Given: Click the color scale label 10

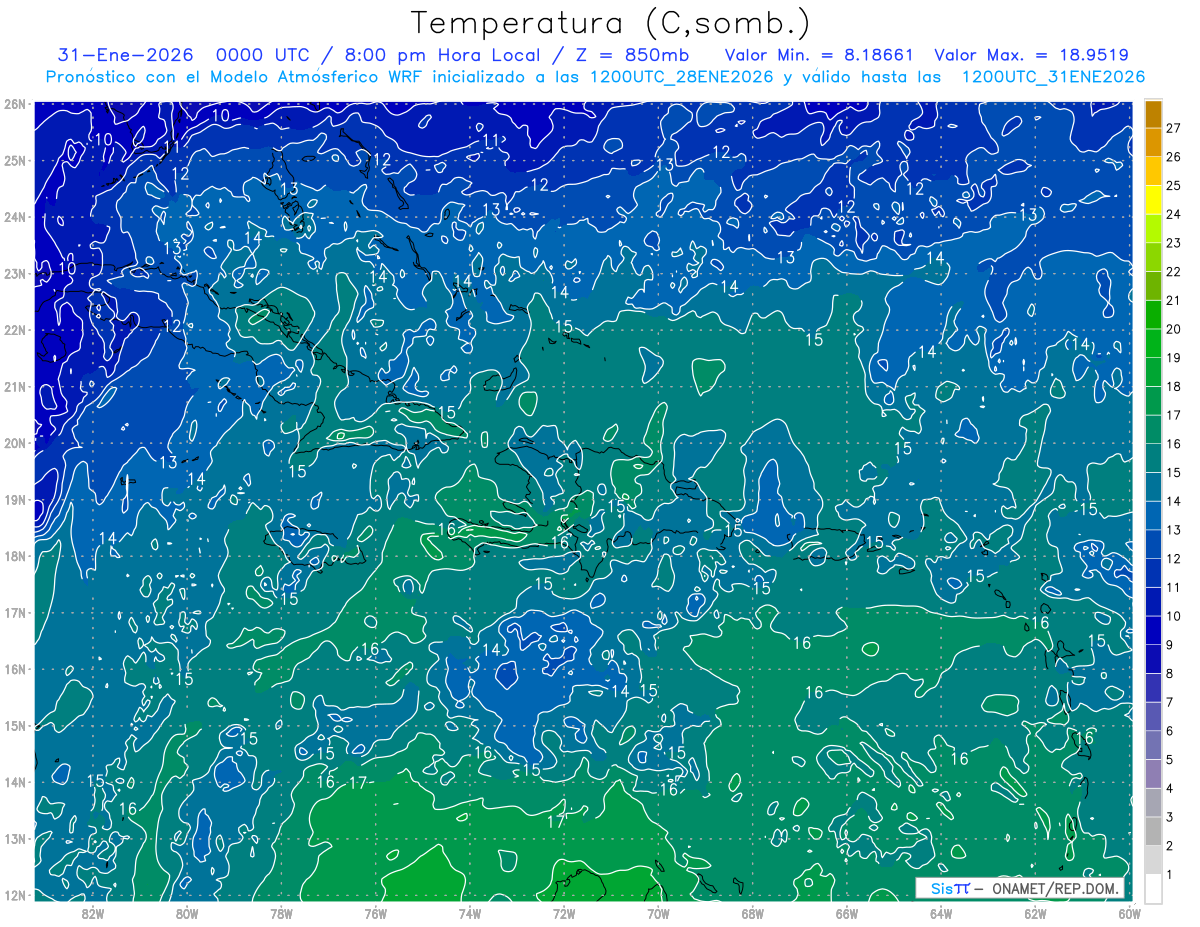Looking at the screenshot, I should [1174, 616].
